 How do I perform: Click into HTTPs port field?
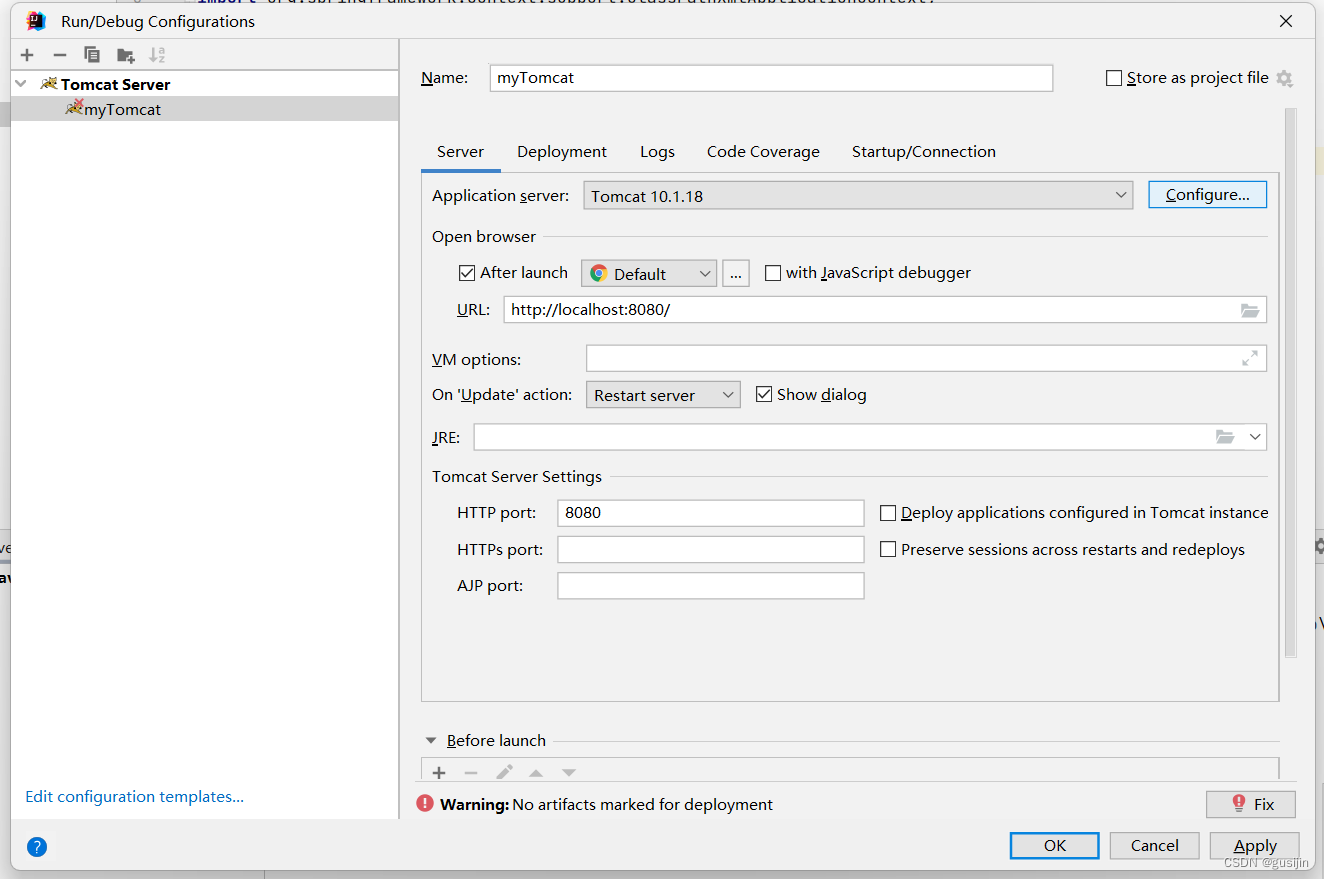click(x=711, y=549)
